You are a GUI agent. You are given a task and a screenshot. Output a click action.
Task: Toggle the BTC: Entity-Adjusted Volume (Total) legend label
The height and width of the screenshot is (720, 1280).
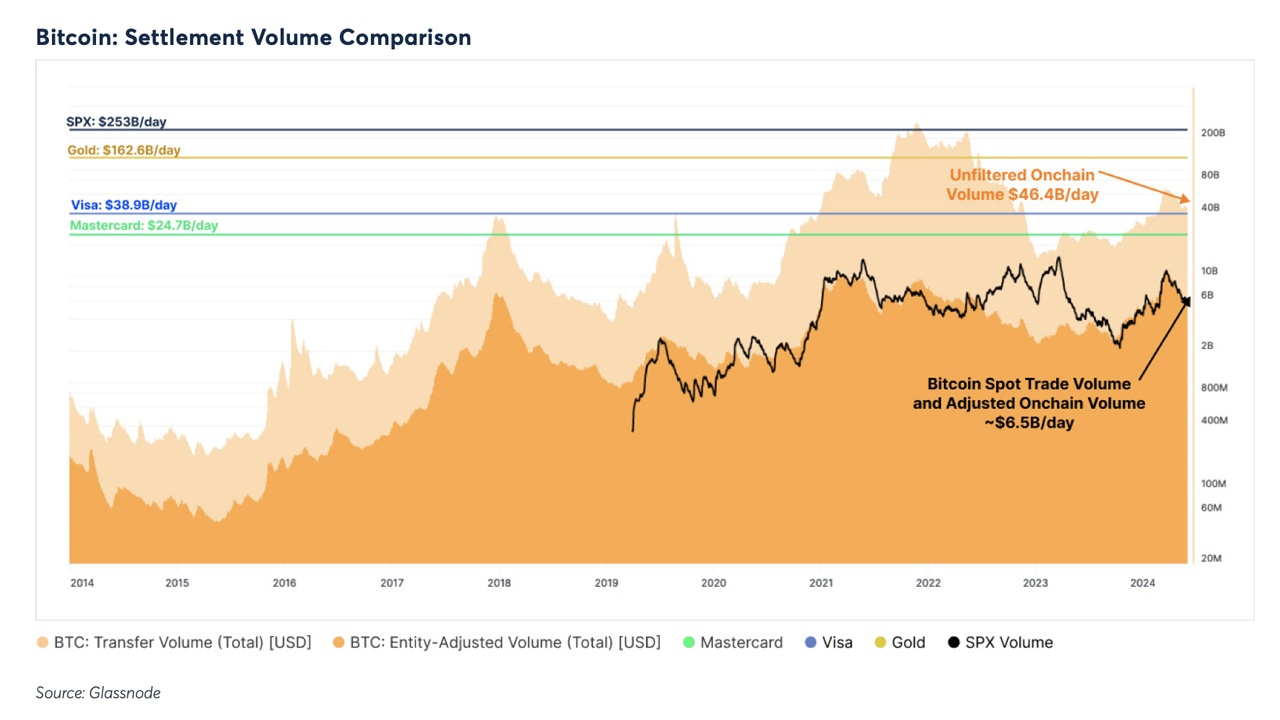[x=505, y=643]
